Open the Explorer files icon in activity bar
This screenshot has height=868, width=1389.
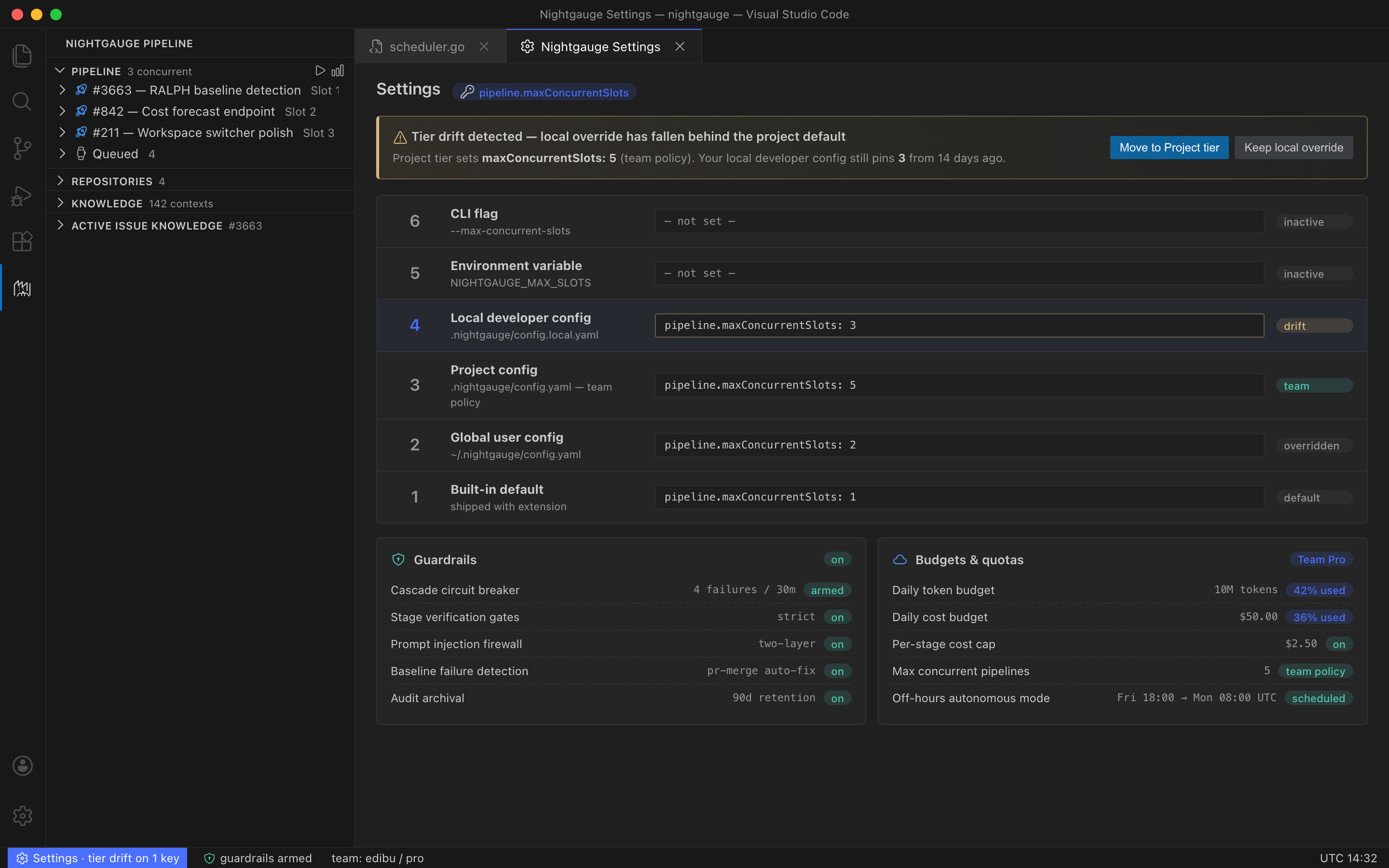[x=22, y=55]
